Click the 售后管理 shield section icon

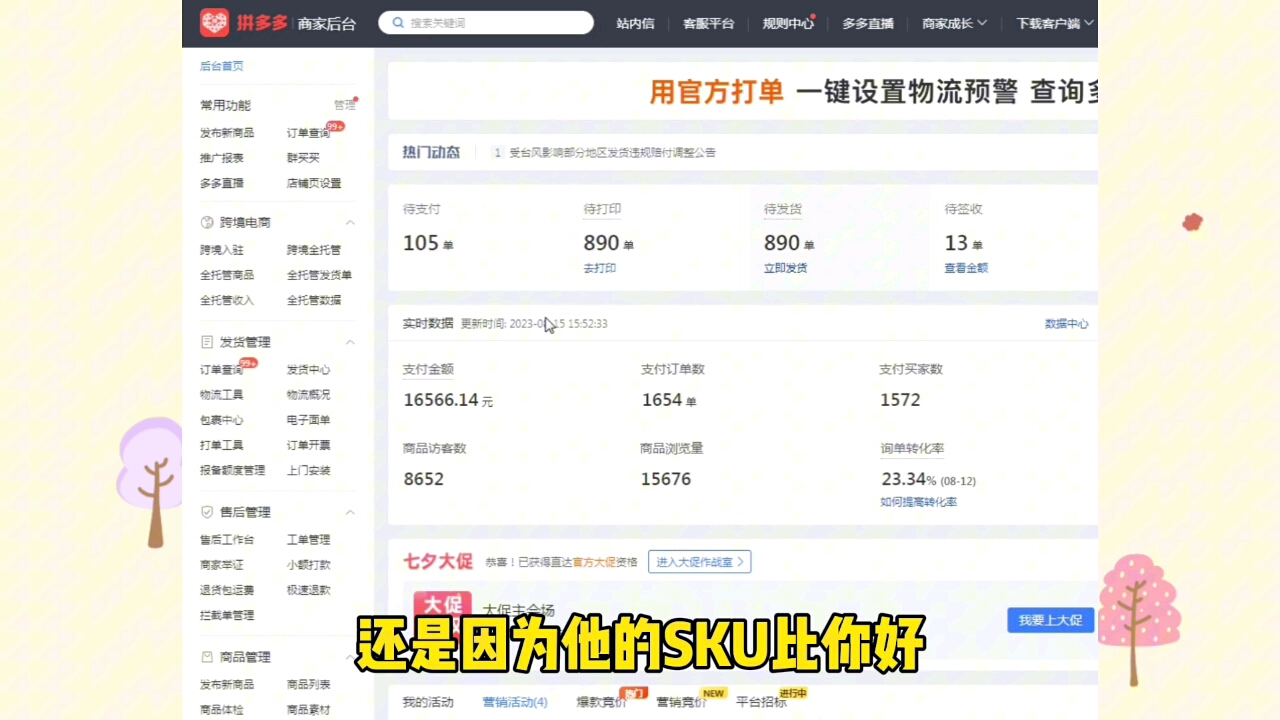[207, 512]
